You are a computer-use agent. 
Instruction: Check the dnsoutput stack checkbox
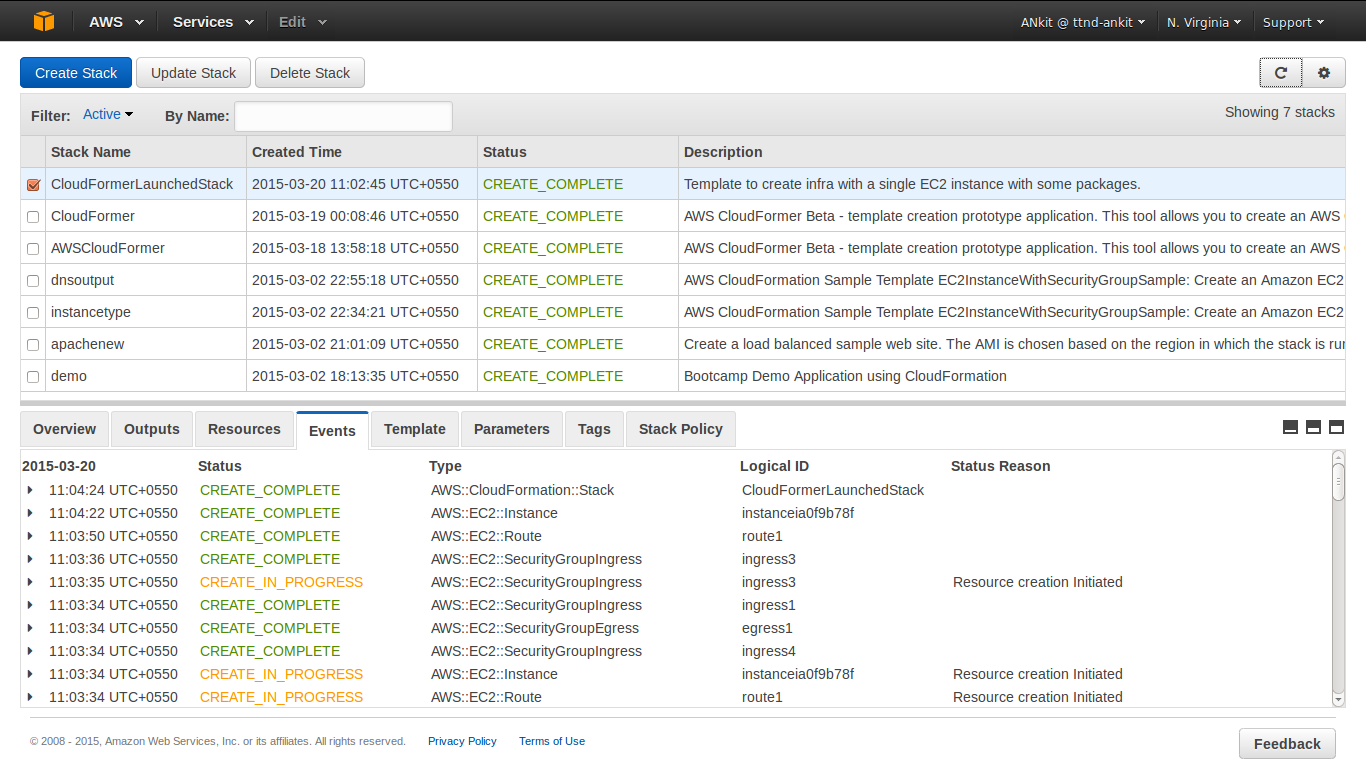[33, 281]
